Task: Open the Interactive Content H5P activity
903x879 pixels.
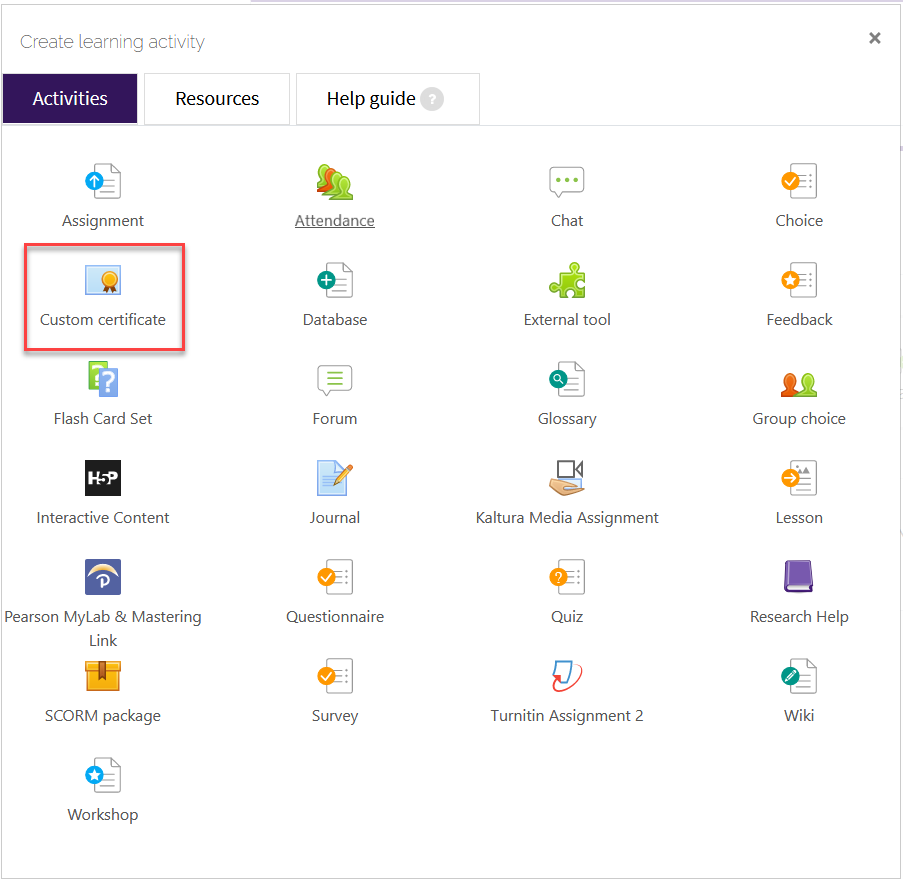Action: (x=103, y=478)
